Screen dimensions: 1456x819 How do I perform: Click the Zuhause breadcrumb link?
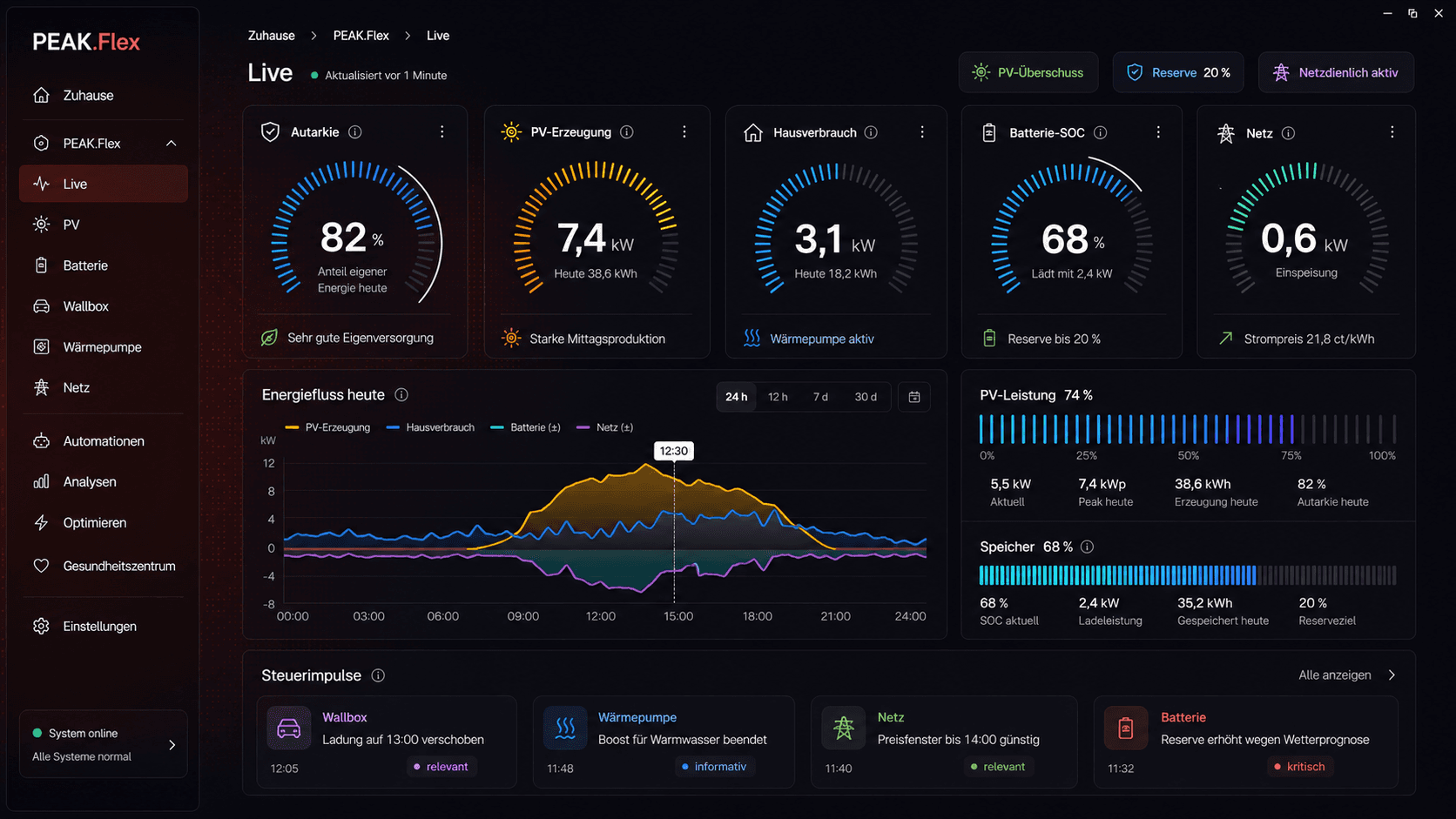(272, 36)
